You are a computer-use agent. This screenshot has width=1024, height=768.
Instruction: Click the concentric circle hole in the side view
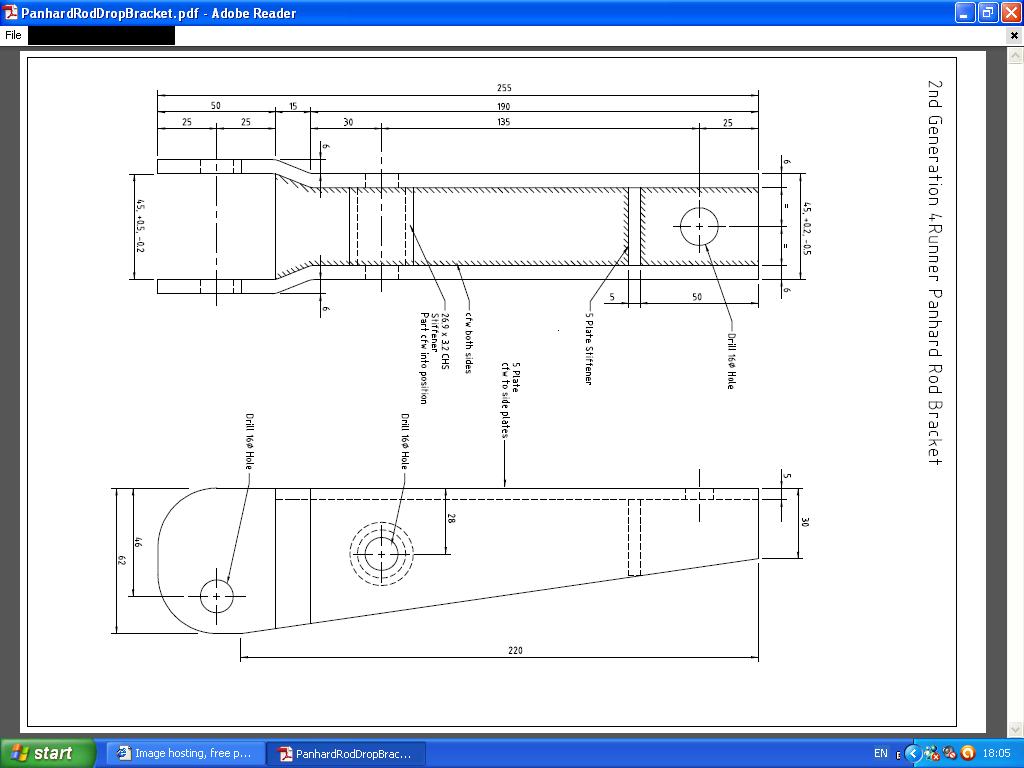pyautogui.click(x=381, y=554)
